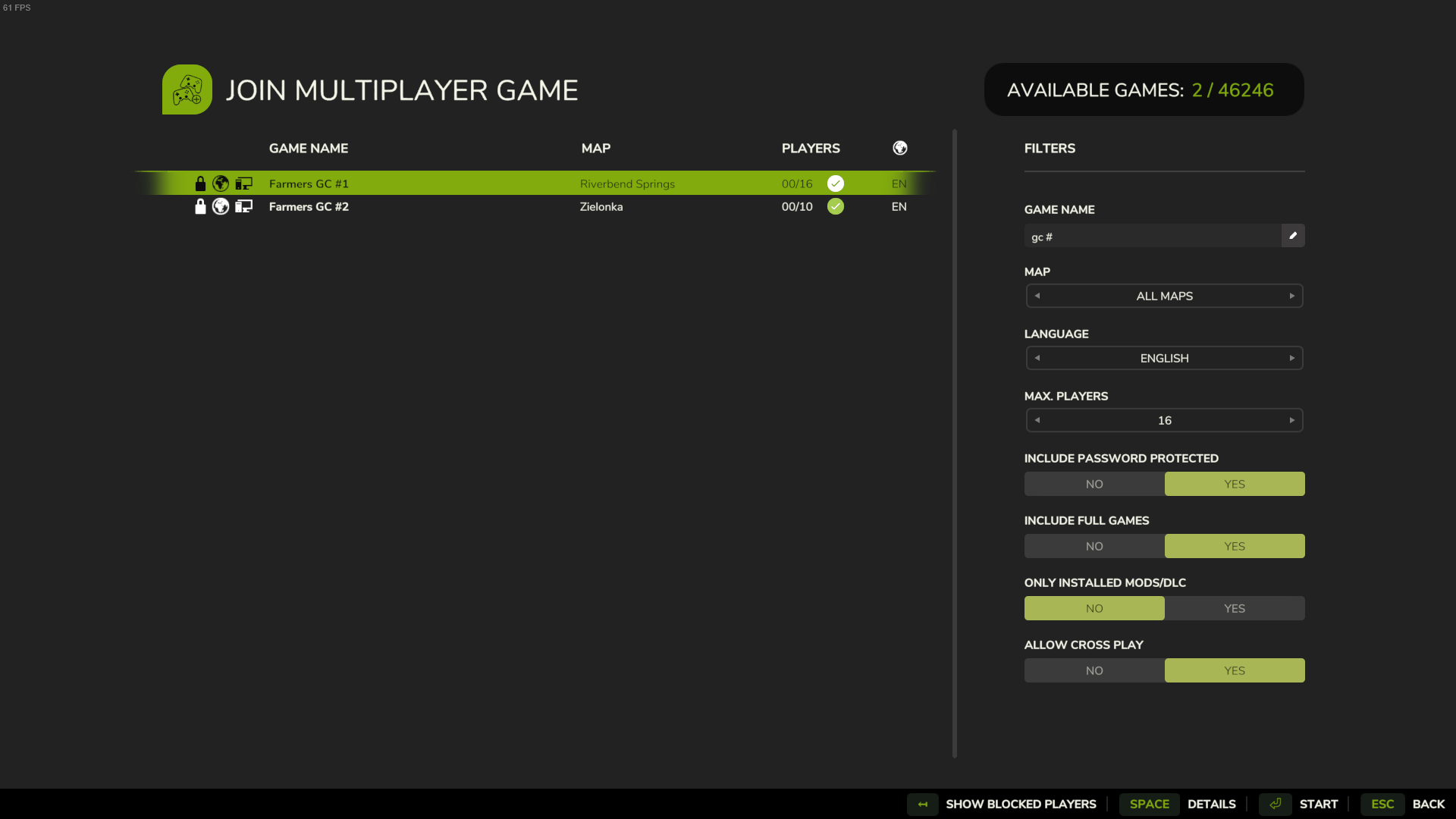Image resolution: width=1456 pixels, height=819 pixels.
Task: Click the ESC Back button
Action: point(1407,804)
